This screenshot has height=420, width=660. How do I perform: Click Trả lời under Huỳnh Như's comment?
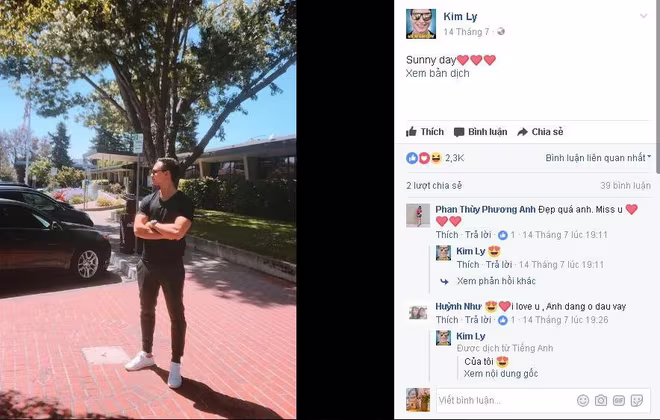coord(478,320)
